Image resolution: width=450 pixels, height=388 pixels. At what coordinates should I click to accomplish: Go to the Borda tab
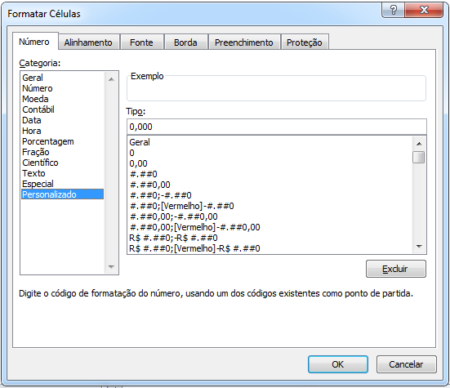click(x=185, y=43)
